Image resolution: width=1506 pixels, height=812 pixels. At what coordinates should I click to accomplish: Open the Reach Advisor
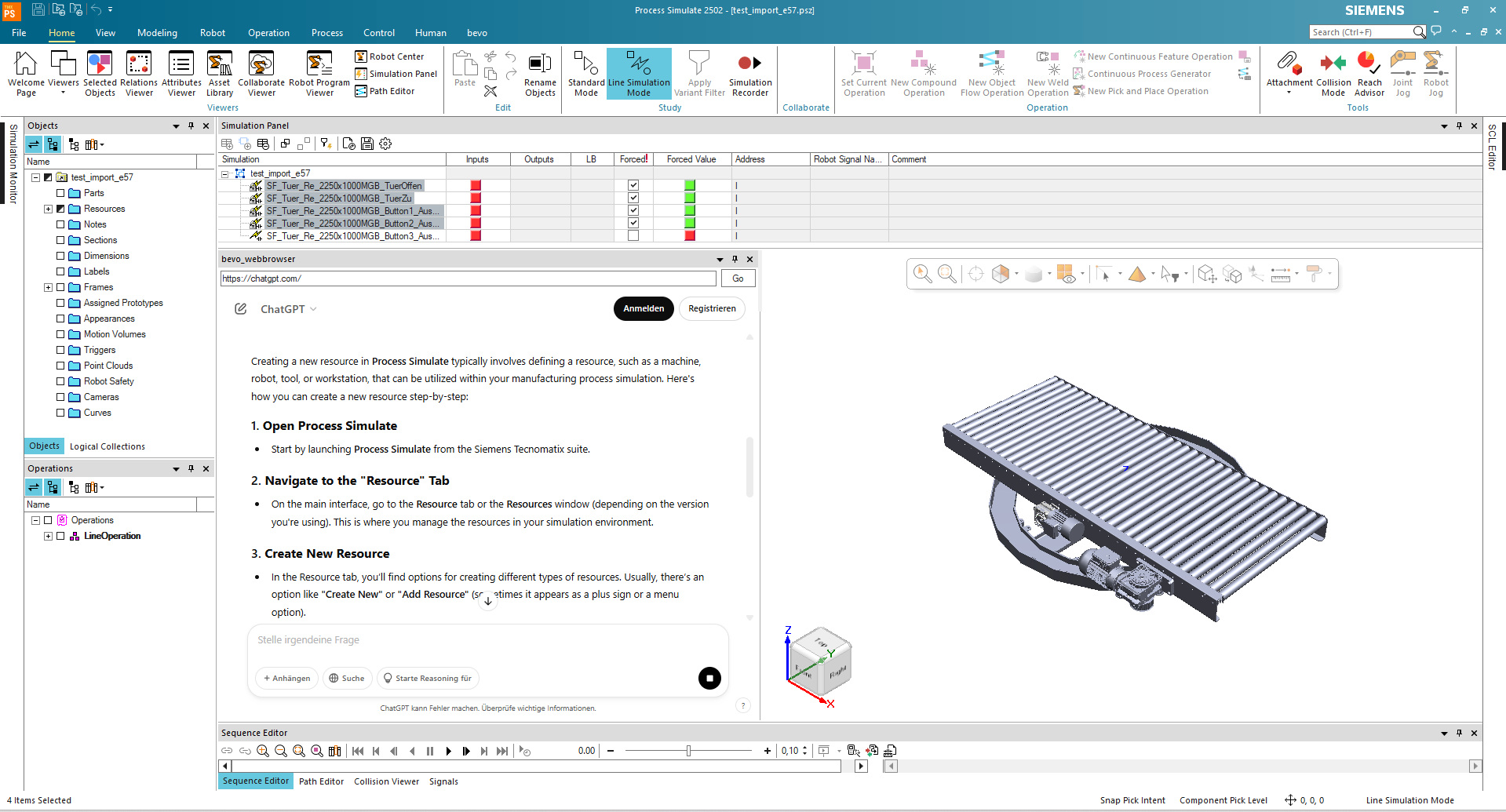(1369, 75)
